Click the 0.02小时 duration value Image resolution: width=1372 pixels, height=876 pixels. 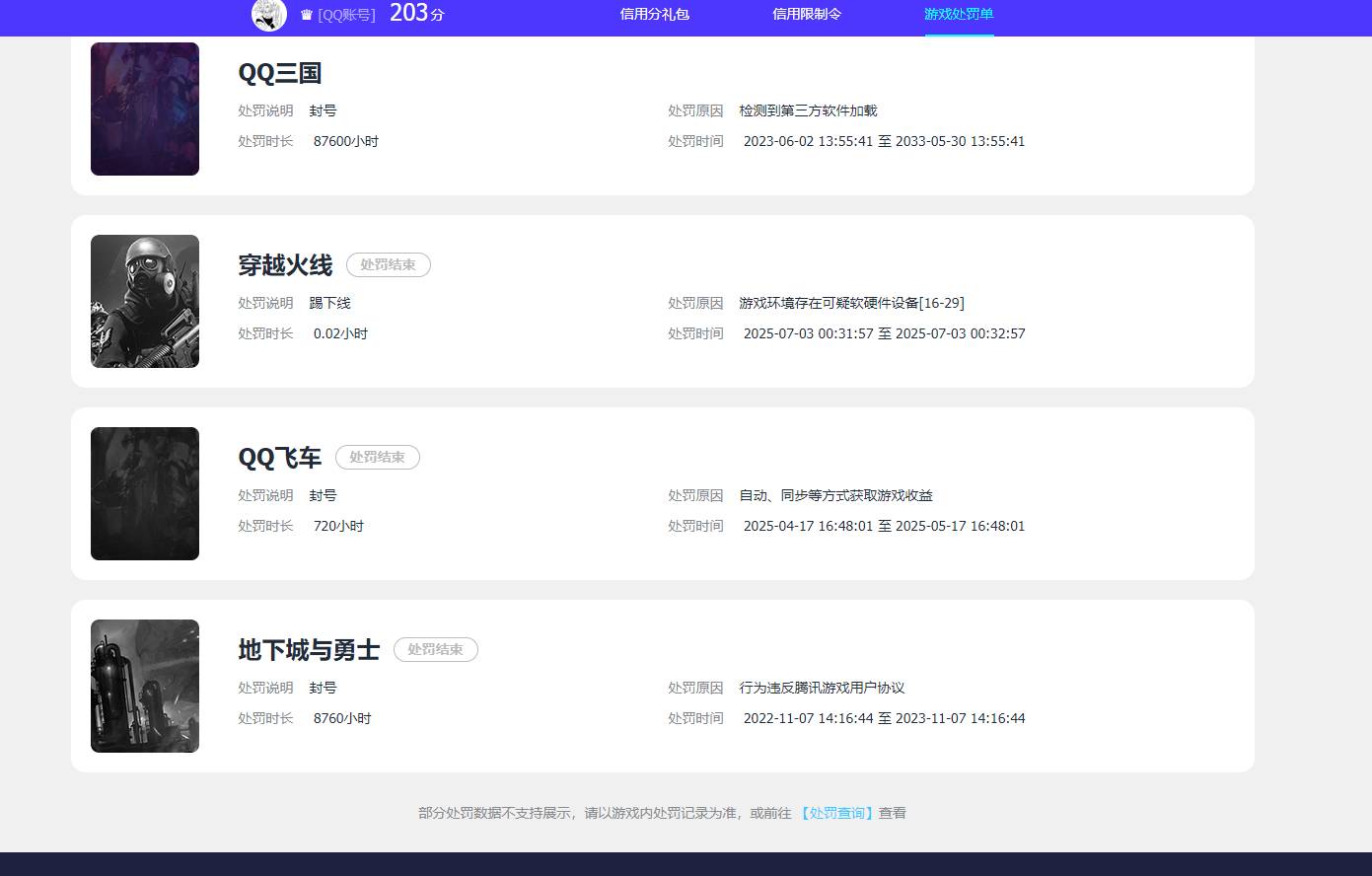tap(341, 333)
